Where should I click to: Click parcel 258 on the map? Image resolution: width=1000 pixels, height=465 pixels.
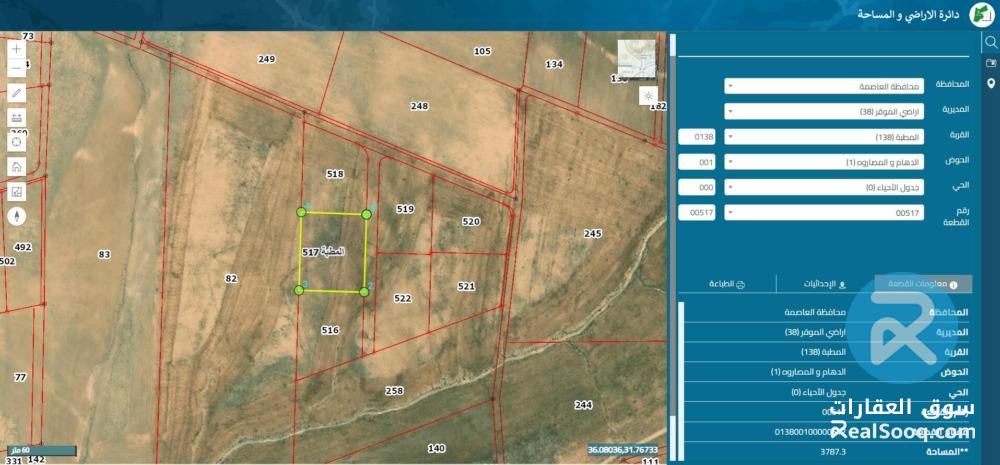395,390
